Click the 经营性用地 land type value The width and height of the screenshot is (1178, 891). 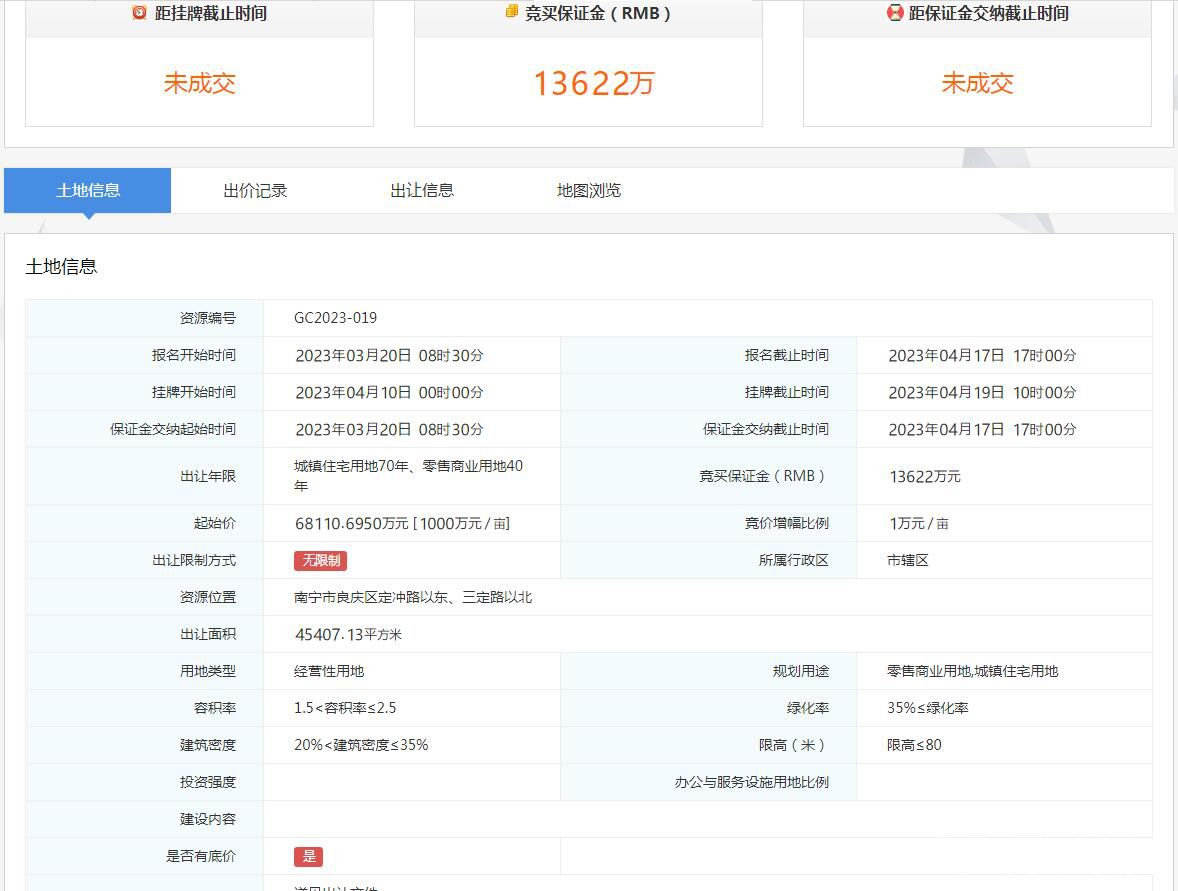tap(329, 672)
